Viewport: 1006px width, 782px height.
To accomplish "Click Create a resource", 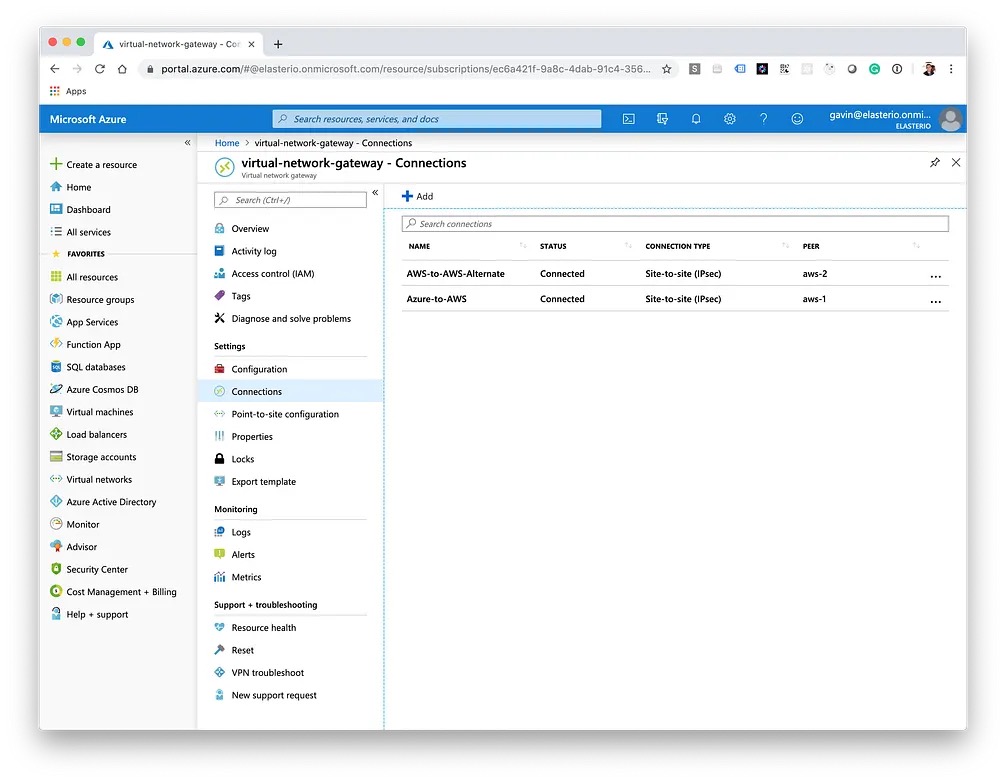I will point(94,164).
